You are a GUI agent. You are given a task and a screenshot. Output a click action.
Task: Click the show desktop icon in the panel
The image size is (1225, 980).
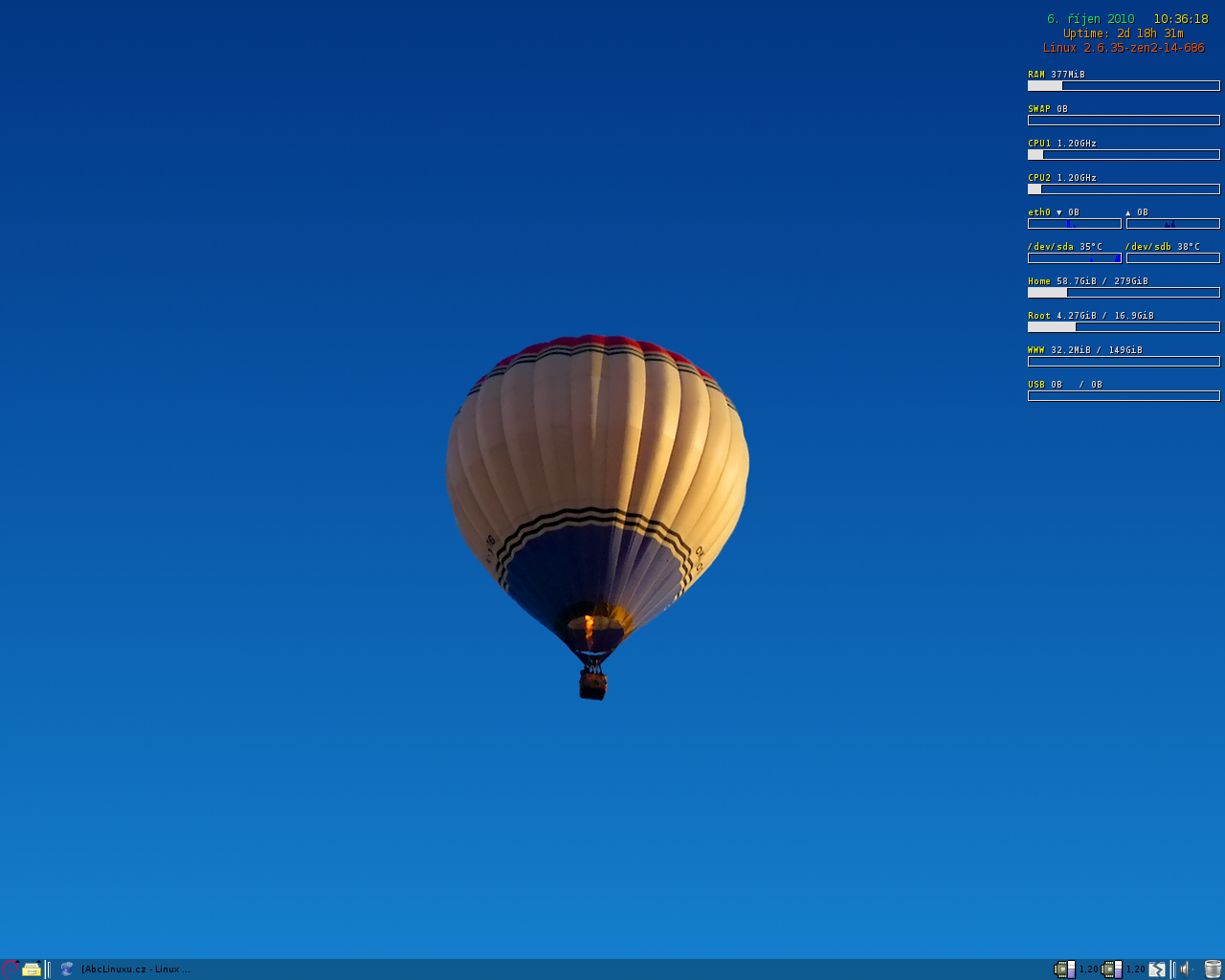1157,969
